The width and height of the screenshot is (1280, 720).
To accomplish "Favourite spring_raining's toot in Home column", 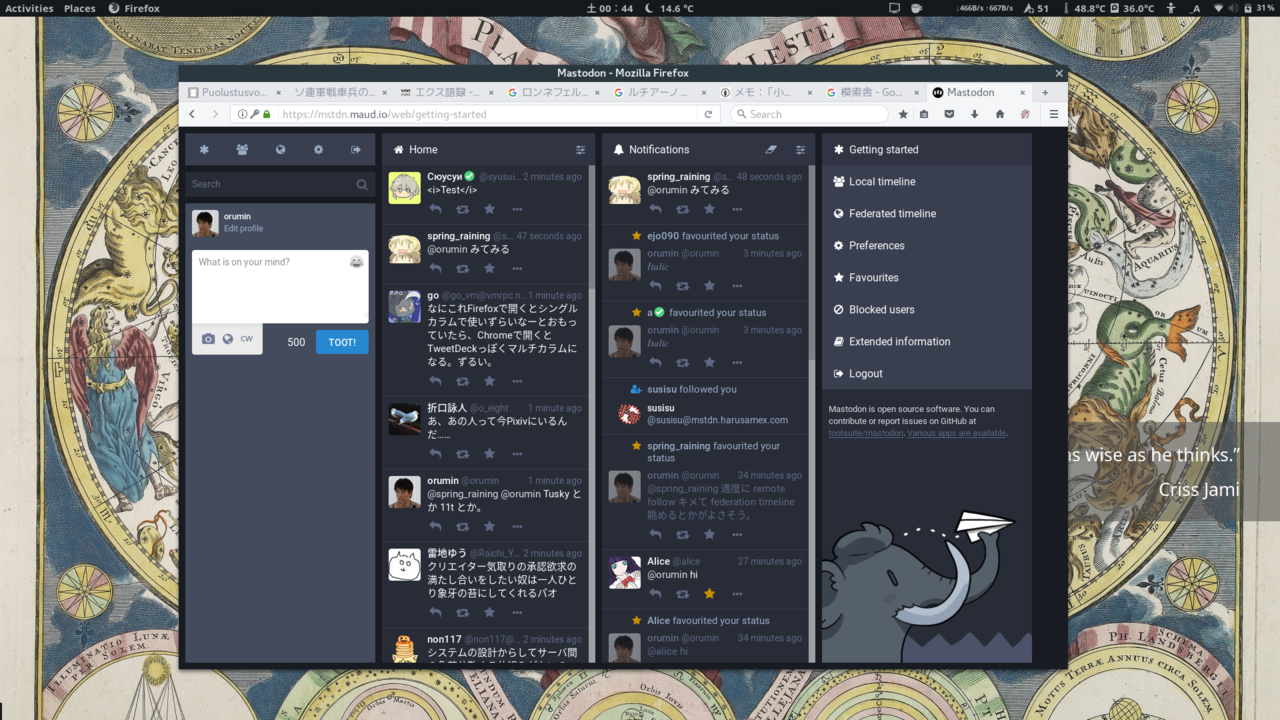I will click(x=489, y=269).
